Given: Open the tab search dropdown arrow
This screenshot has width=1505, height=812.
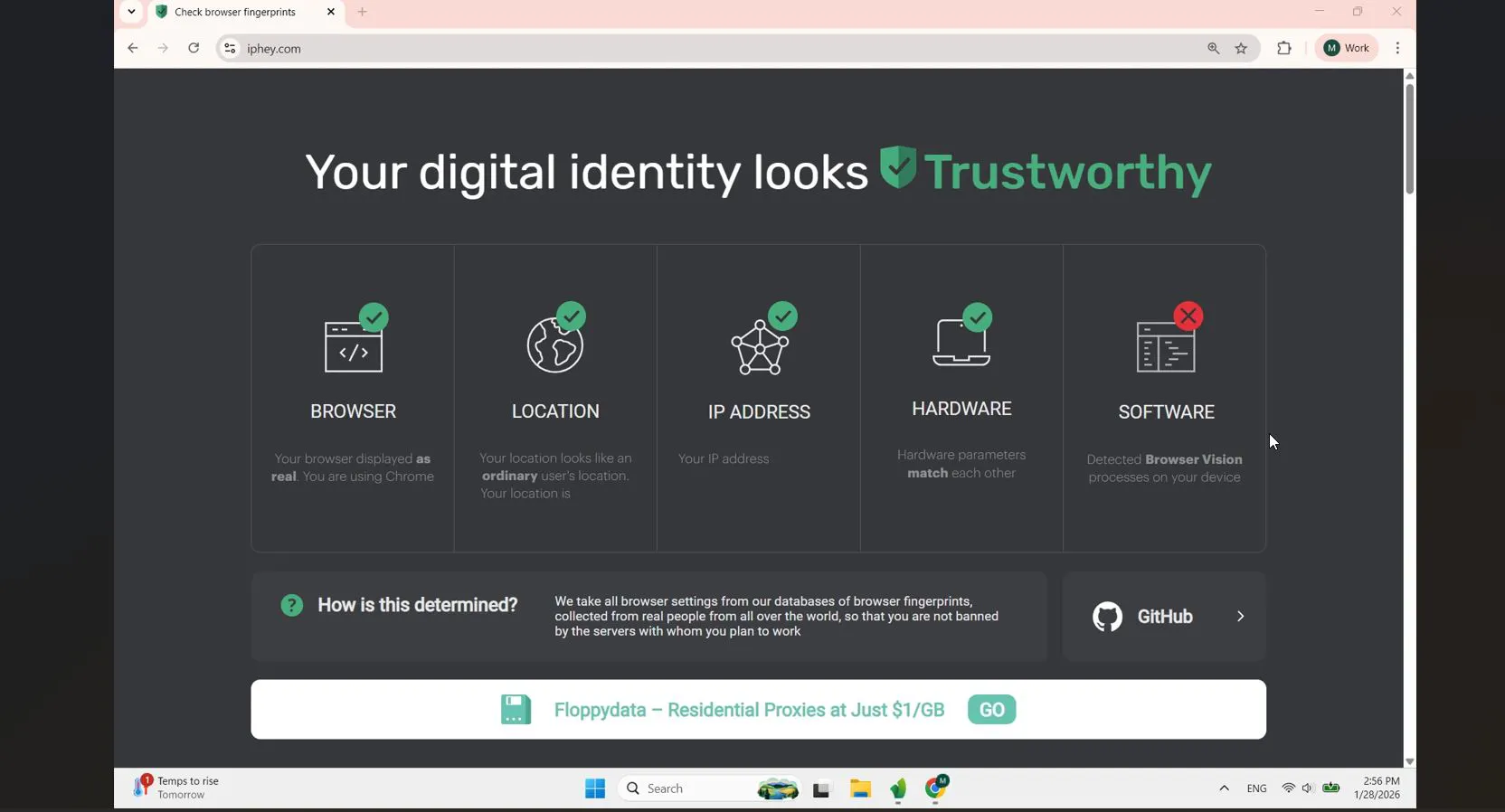Looking at the screenshot, I should [132, 12].
